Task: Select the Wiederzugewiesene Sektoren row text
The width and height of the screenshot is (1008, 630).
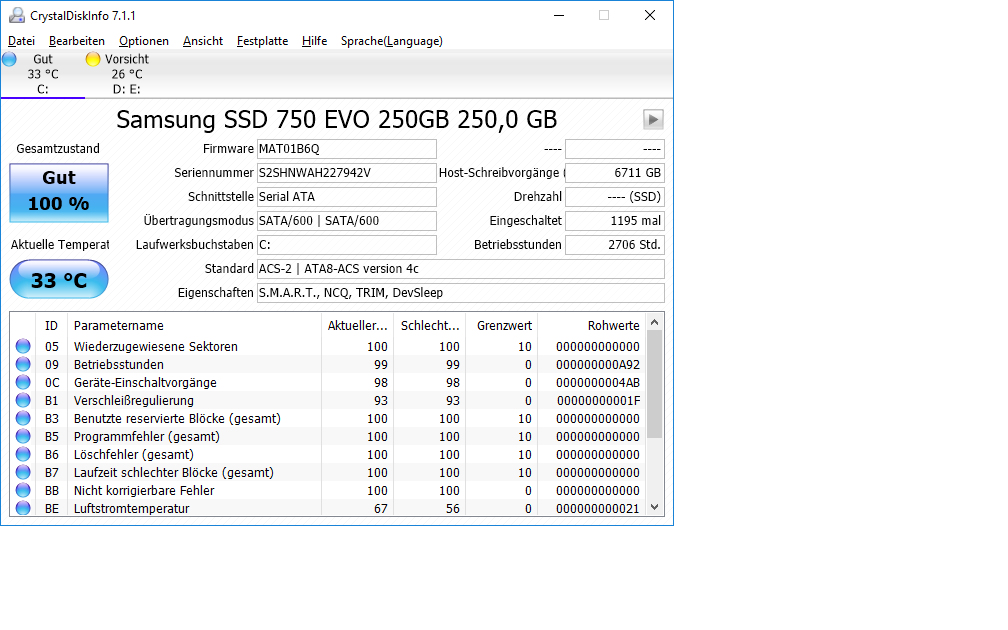Action: (x=156, y=346)
